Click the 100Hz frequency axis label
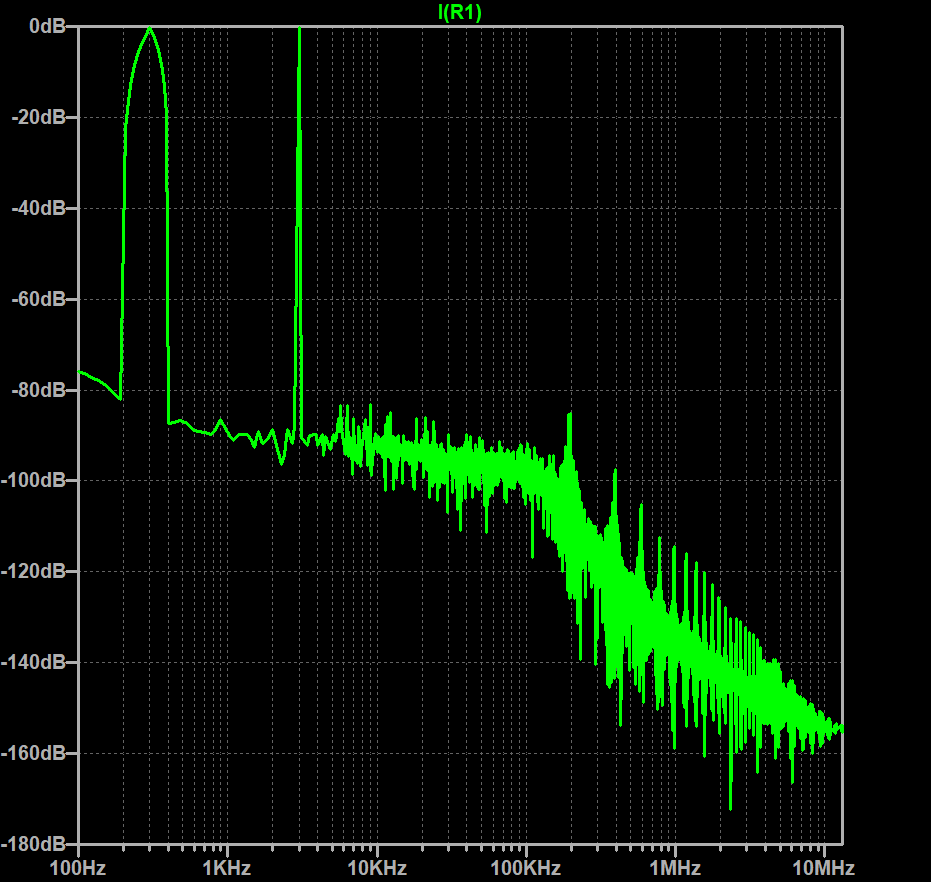 click(x=78, y=868)
